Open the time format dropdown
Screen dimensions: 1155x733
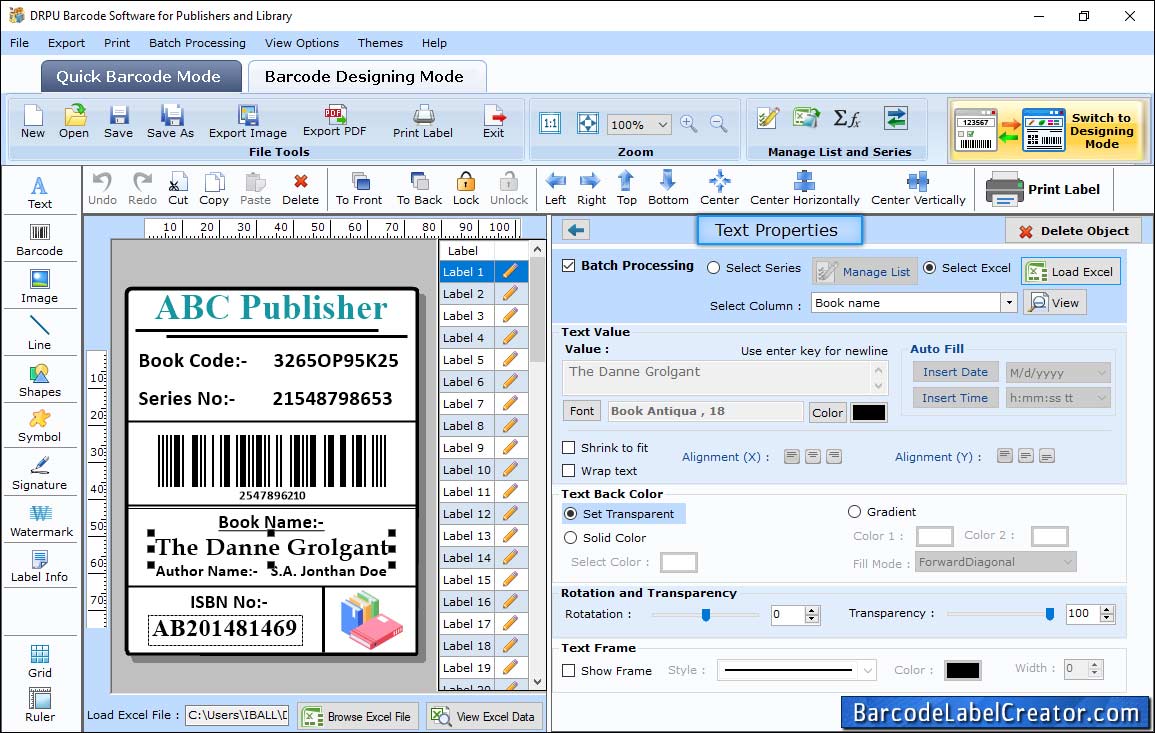point(1101,399)
